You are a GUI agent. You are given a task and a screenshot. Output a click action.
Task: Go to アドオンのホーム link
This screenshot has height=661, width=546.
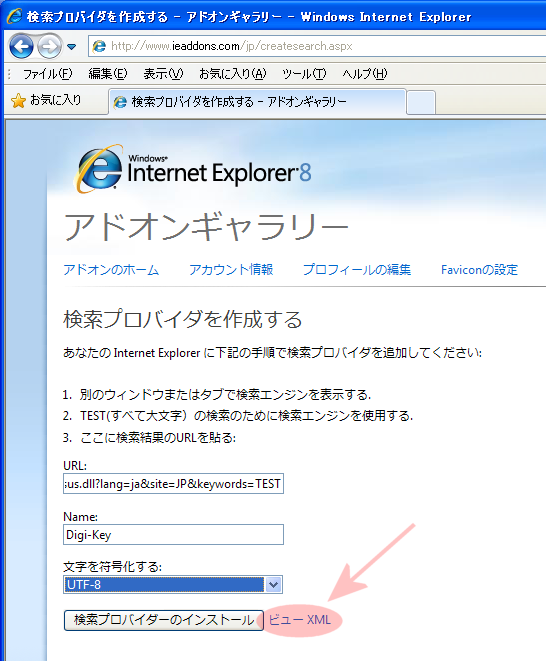click(111, 270)
